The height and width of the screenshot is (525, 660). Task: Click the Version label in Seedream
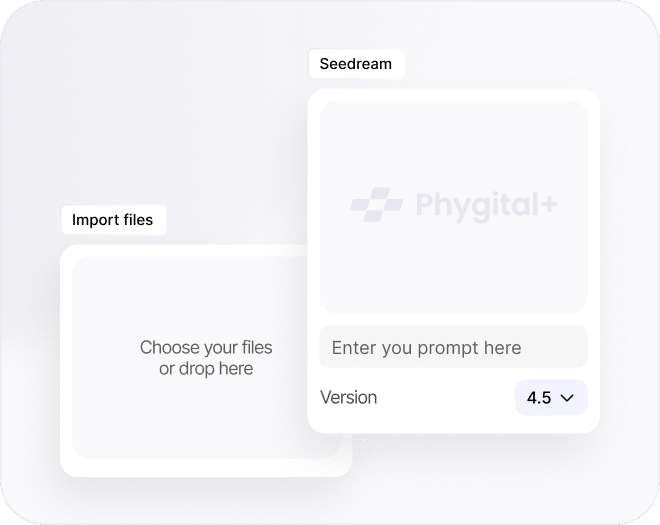click(x=348, y=397)
